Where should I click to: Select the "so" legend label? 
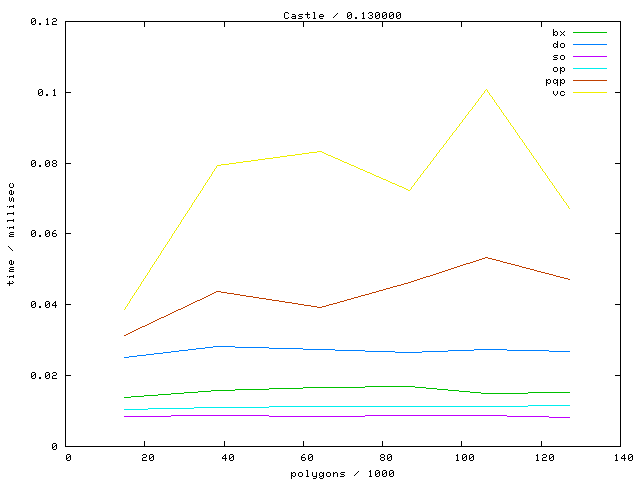pyautogui.click(x=558, y=57)
